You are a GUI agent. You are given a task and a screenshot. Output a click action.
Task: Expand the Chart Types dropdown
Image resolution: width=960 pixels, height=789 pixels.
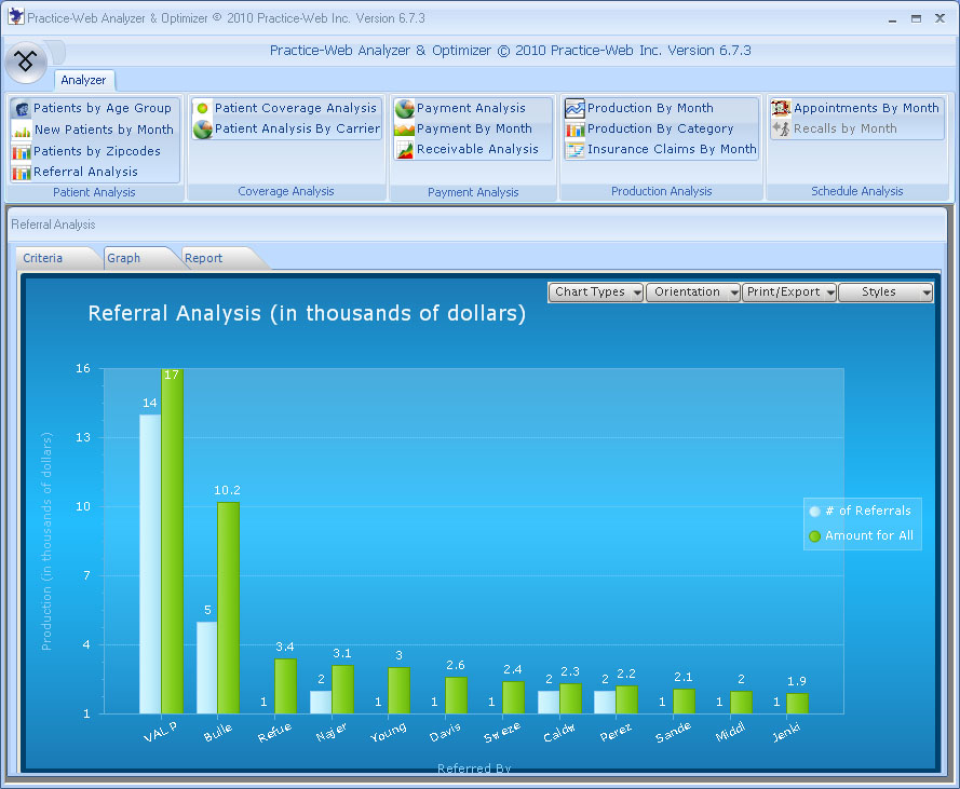tap(596, 292)
